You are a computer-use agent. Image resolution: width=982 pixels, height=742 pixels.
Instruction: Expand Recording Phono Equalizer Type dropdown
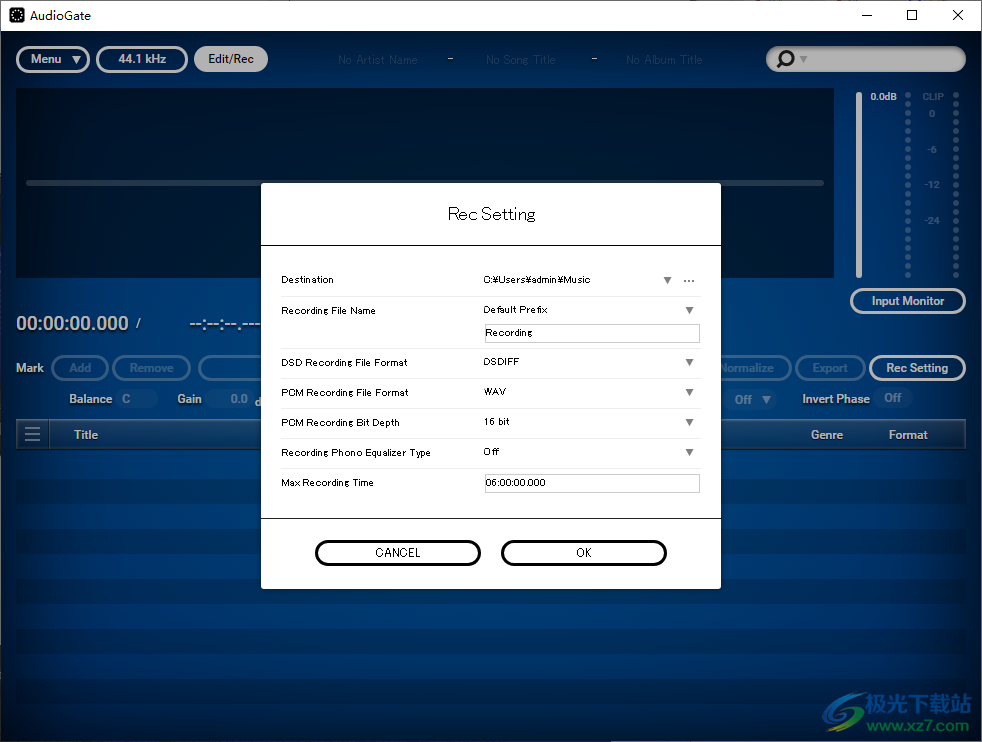point(689,453)
